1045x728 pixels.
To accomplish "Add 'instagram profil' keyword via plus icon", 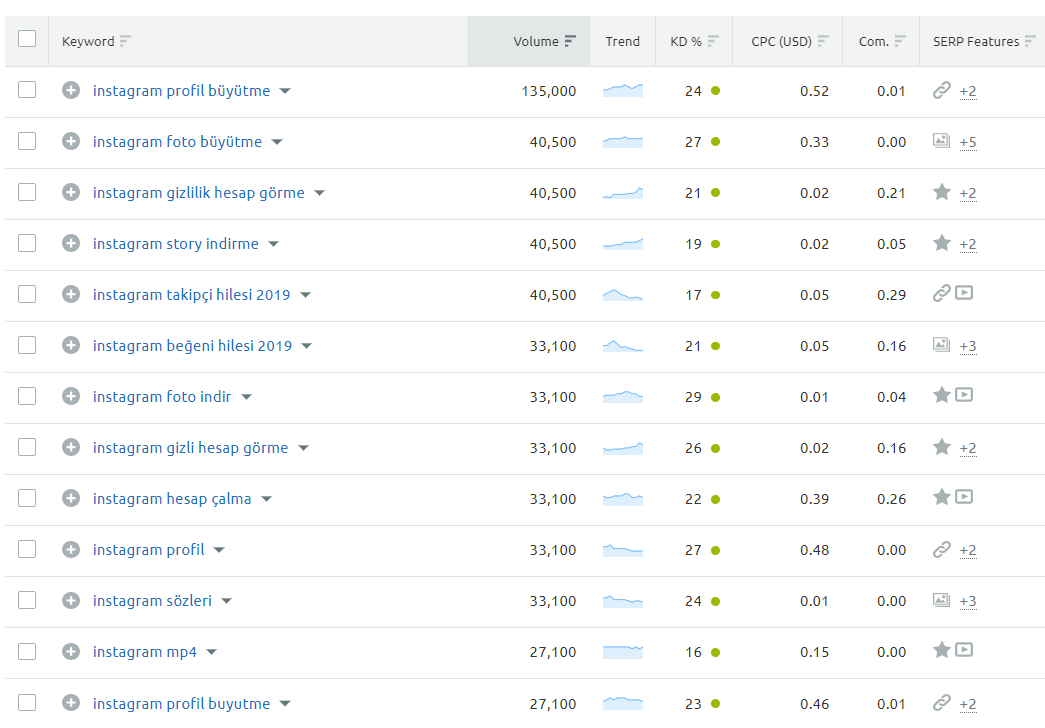I will (x=71, y=549).
